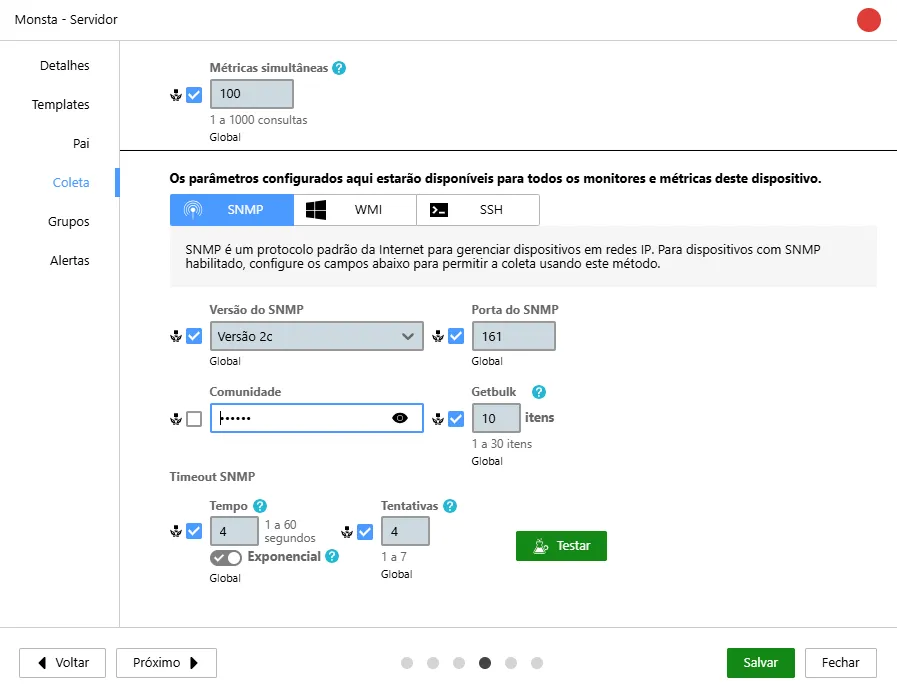
Task: Click inheritance icon beside Comunidade checkbox
Action: coord(176,419)
